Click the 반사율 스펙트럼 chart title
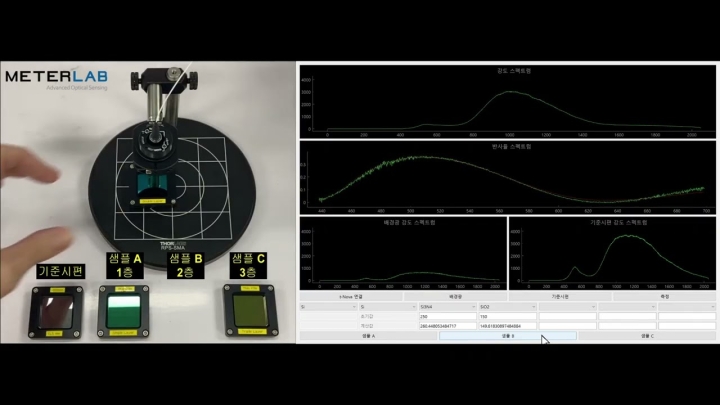Viewport: 720px width, 405px height. (x=511, y=146)
